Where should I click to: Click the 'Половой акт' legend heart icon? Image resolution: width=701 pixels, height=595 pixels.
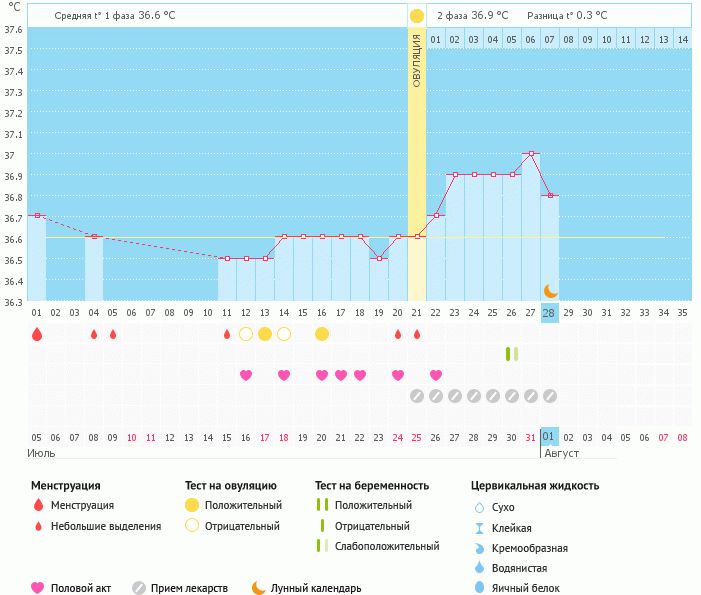point(38,588)
